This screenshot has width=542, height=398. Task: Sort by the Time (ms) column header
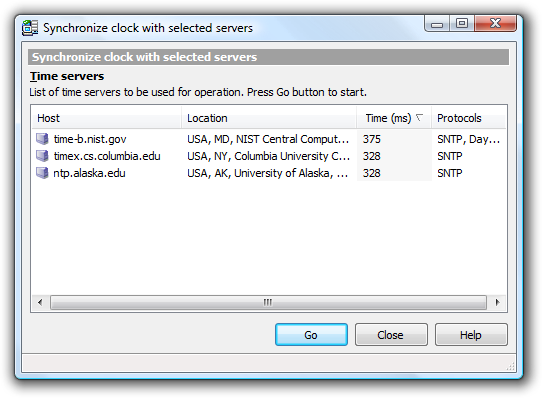pos(394,118)
